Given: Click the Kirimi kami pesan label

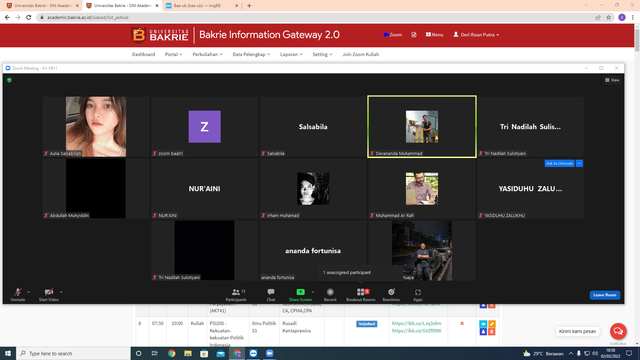Looking at the screenshot, I should tap(577, 331).
